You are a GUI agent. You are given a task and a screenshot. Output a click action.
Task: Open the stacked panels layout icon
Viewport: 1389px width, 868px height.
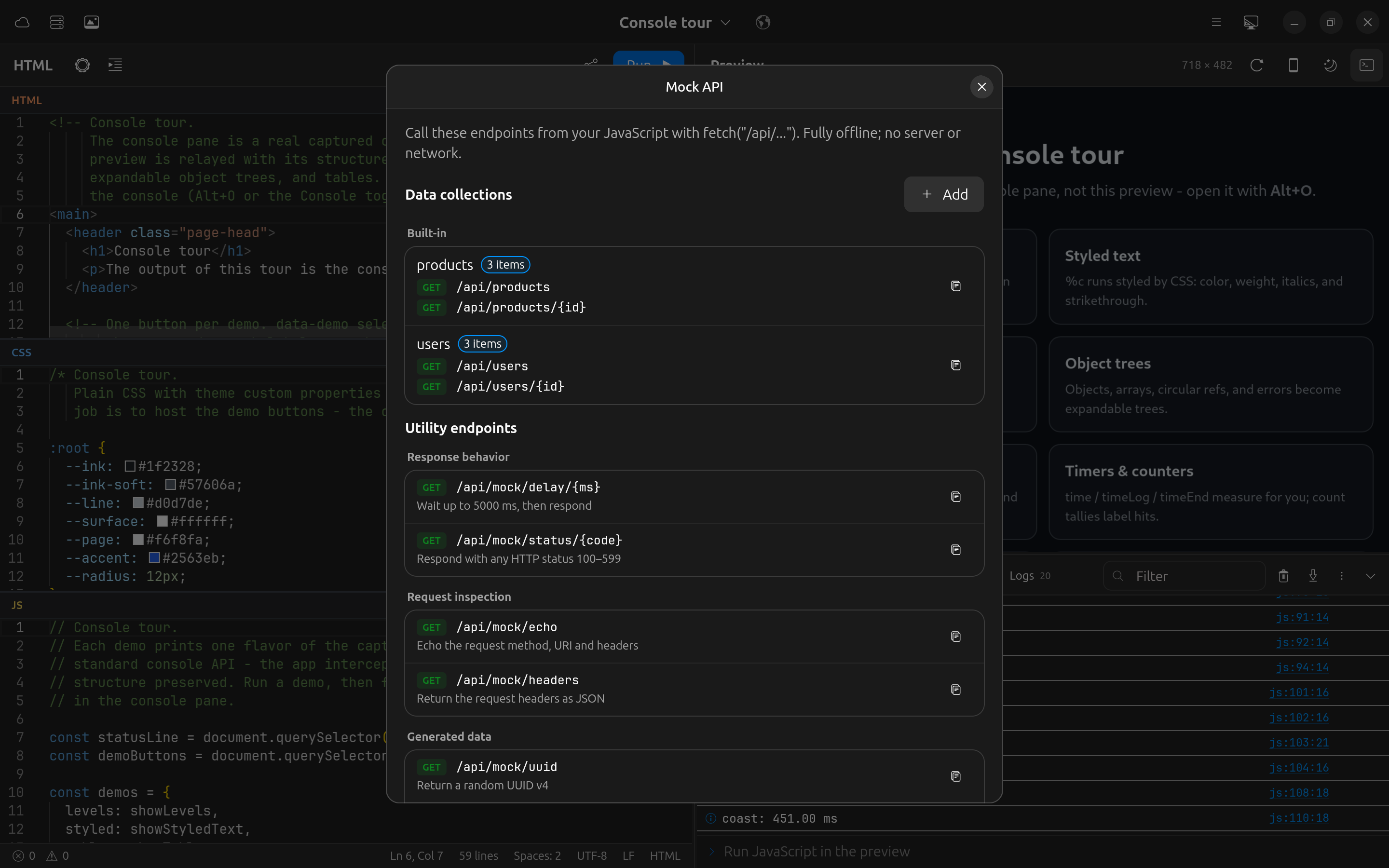click(x=57, y=22)
